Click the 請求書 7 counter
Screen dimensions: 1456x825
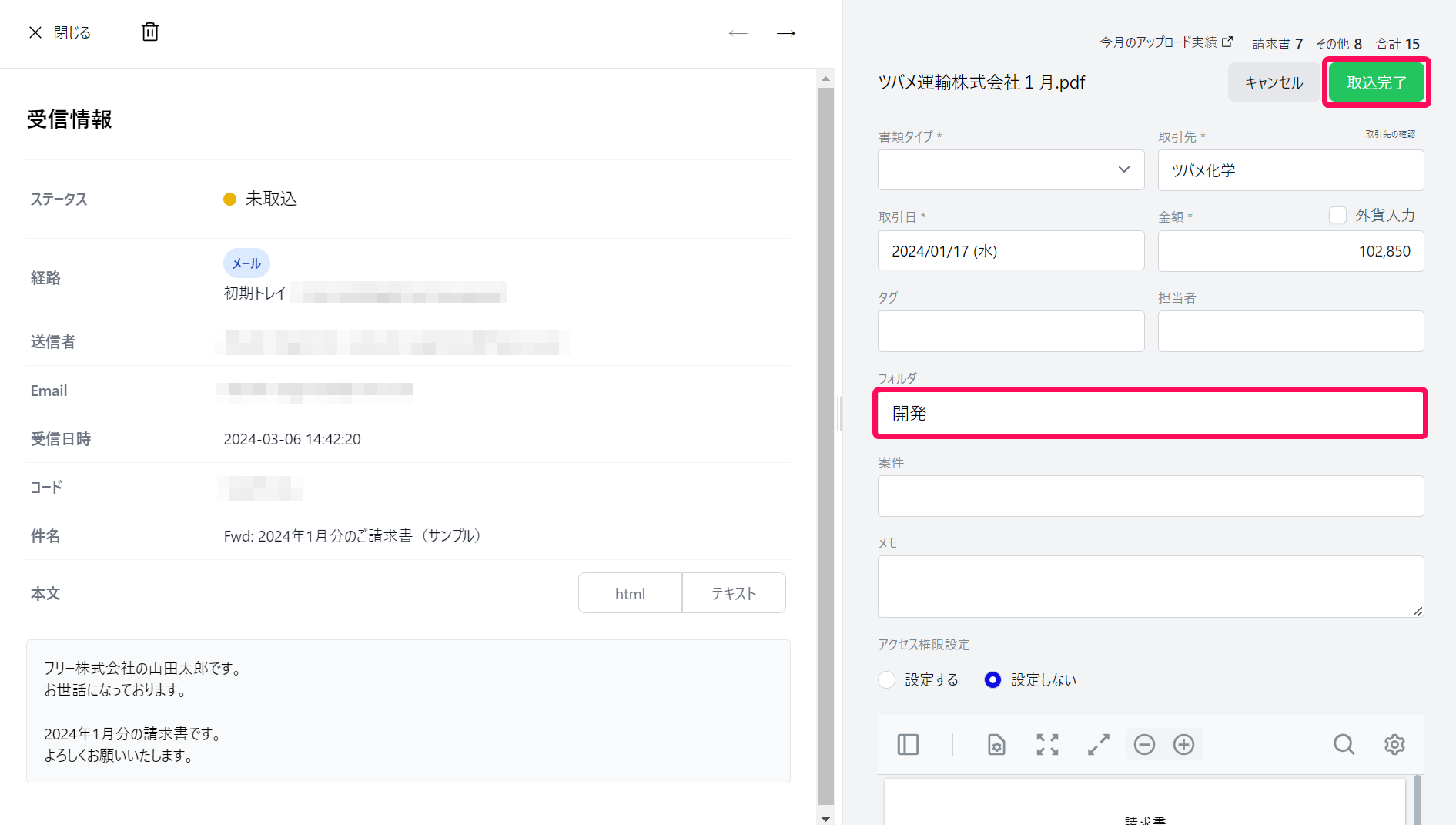pos(1277,44)
